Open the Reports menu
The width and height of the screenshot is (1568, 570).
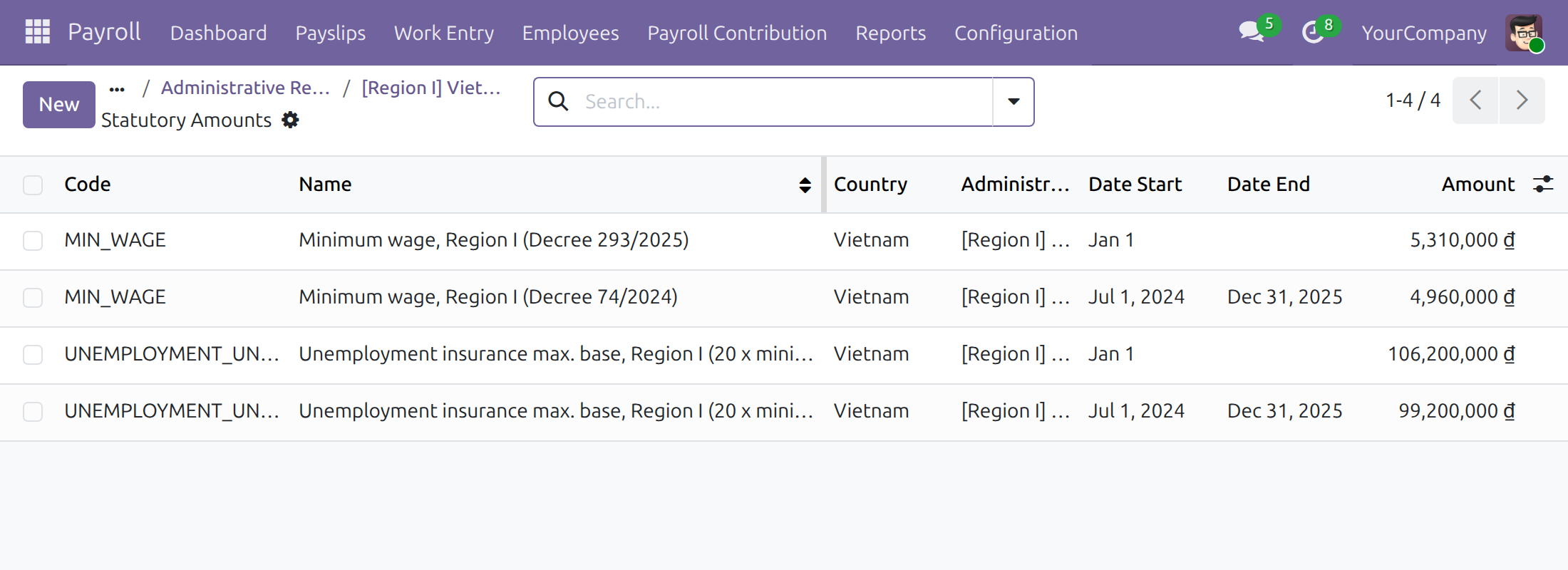click(x=890, y=33)
